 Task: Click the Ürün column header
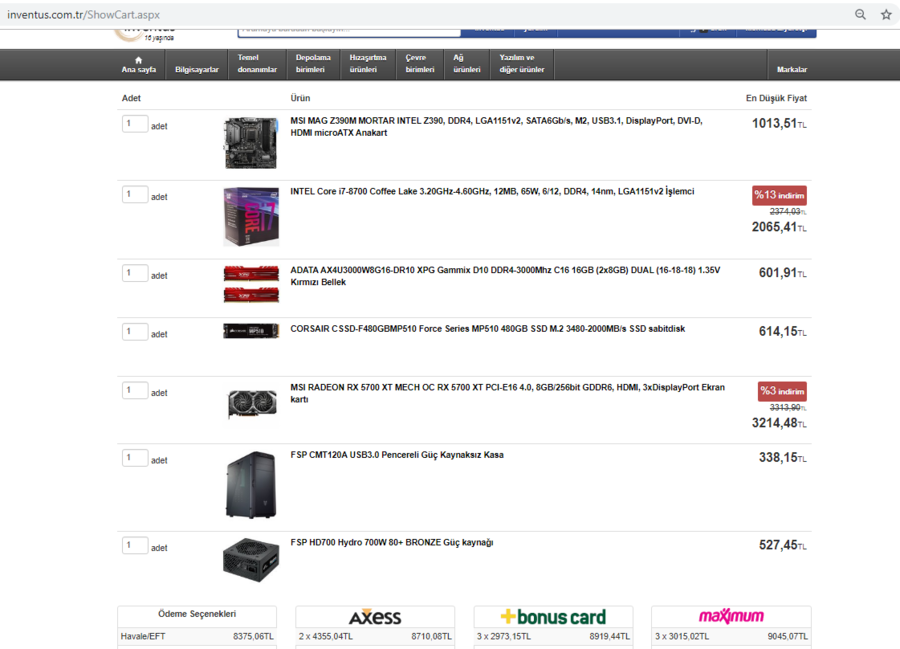(x=300, y=98)
